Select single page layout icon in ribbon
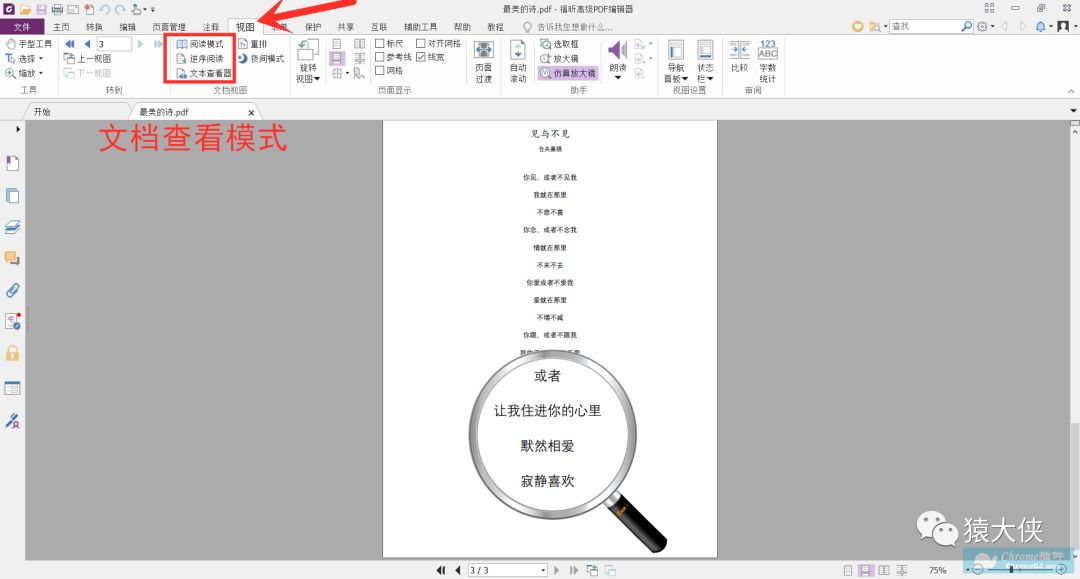The image size is (1080, 579). (x=337, y=43)
